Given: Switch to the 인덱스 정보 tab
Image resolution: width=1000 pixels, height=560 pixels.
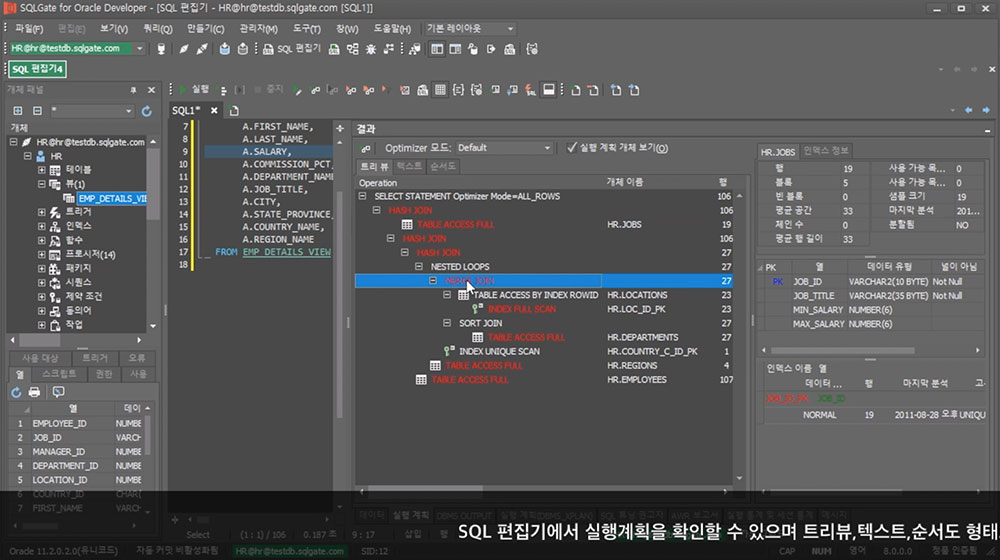Looking at the screenshot, I should [x=826, y=151].
